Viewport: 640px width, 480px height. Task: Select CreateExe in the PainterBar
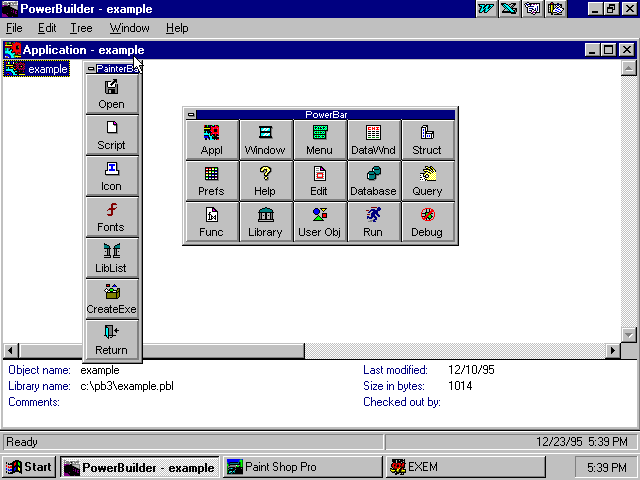click(x=112, y=299)
